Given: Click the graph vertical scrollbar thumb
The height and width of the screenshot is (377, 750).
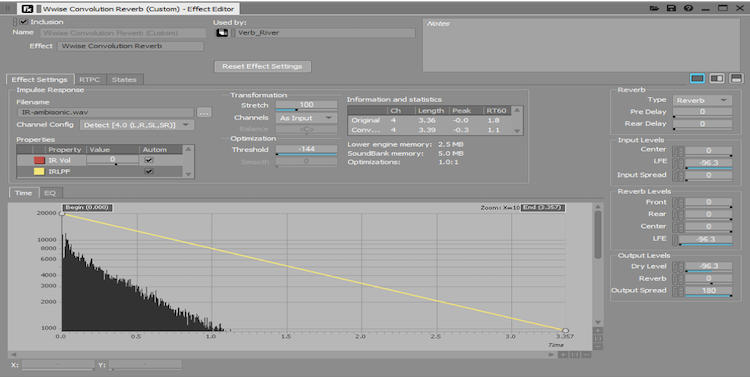Looking at the screenshot, I should click(x=598, y=234).
